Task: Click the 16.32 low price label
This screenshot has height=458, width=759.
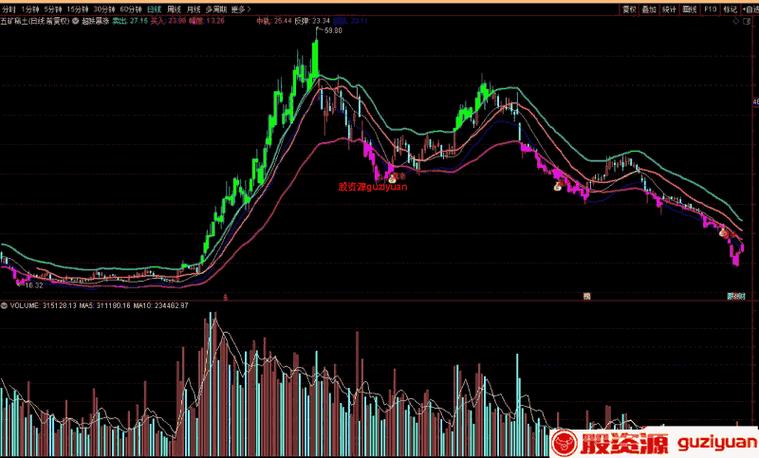Action: (34, 285)
